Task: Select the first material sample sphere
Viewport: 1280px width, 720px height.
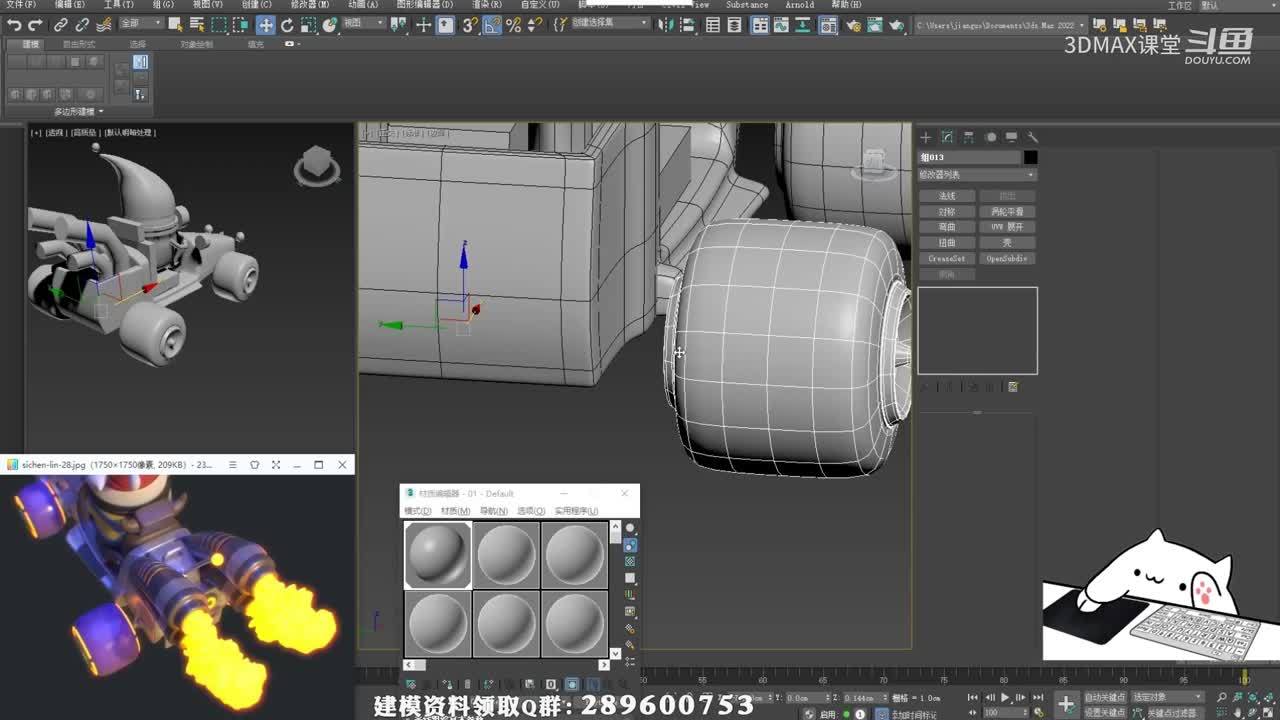Action: coord(438,554)
